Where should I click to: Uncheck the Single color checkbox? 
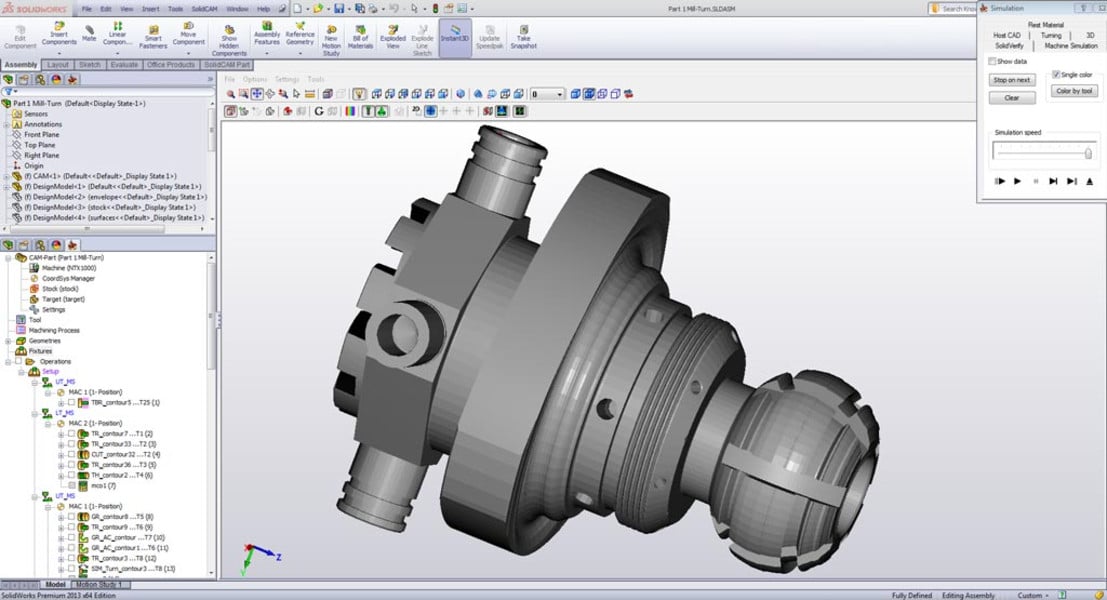[x=1056, y=75]
